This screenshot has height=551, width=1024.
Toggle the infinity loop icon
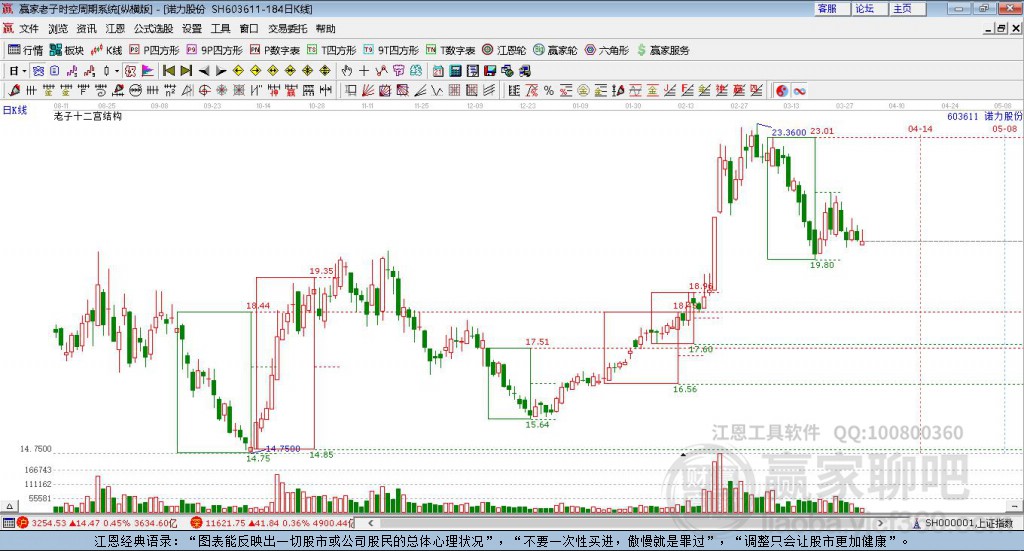[799, 91]
